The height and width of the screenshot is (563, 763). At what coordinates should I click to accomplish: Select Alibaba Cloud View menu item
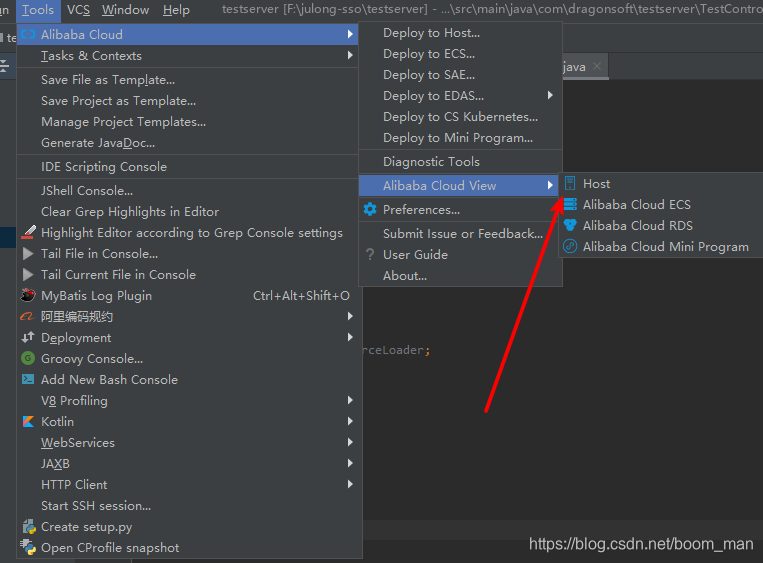[458, 185]
